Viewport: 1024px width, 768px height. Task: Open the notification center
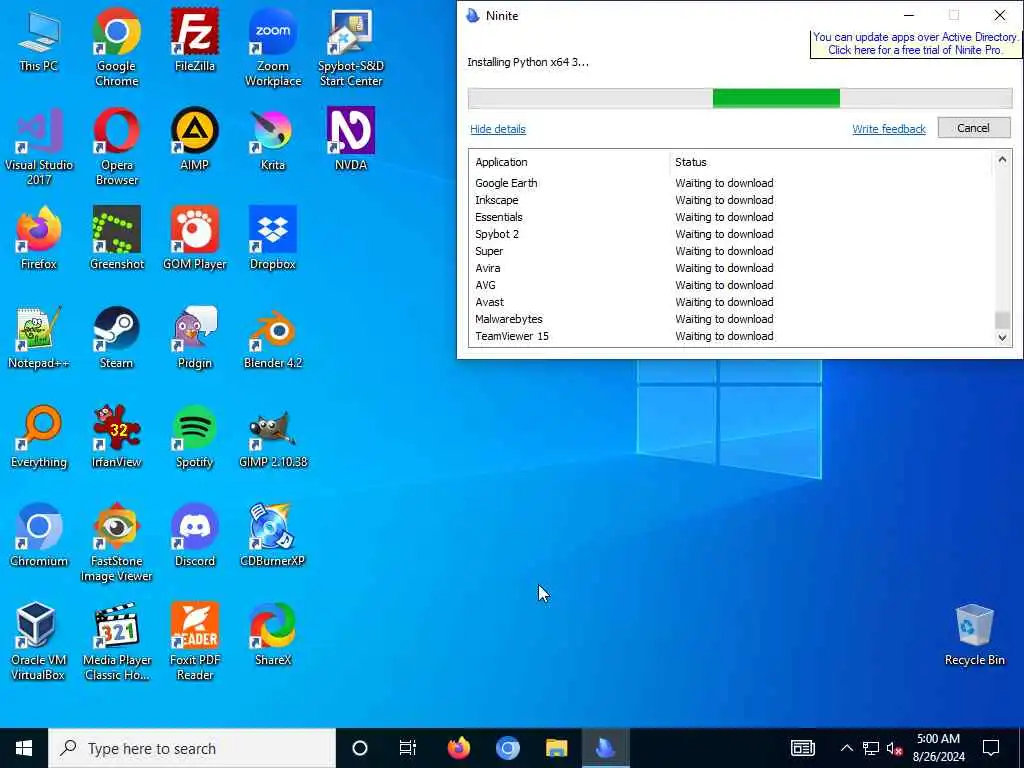point(991,748)
